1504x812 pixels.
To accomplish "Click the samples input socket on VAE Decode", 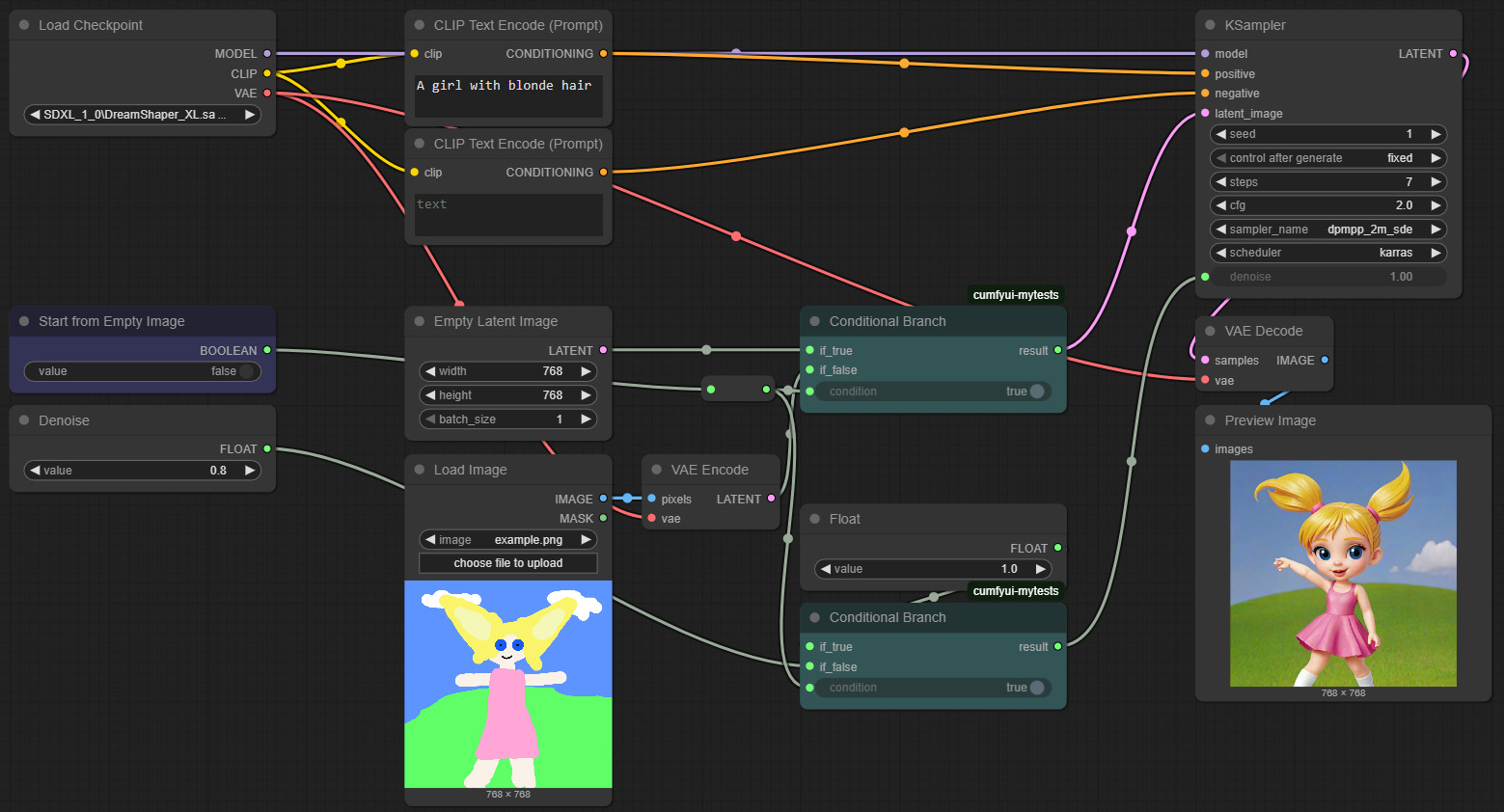I will pos(1205,360).
